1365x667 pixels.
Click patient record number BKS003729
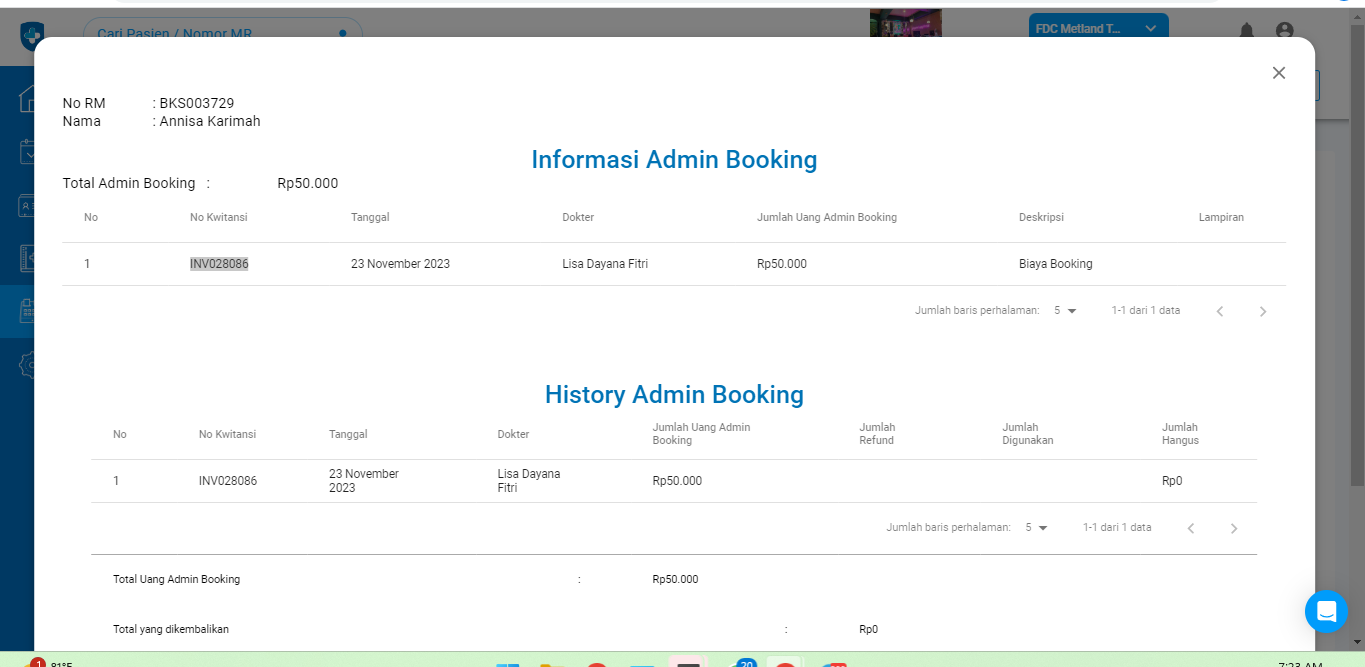tap(197, 103)
